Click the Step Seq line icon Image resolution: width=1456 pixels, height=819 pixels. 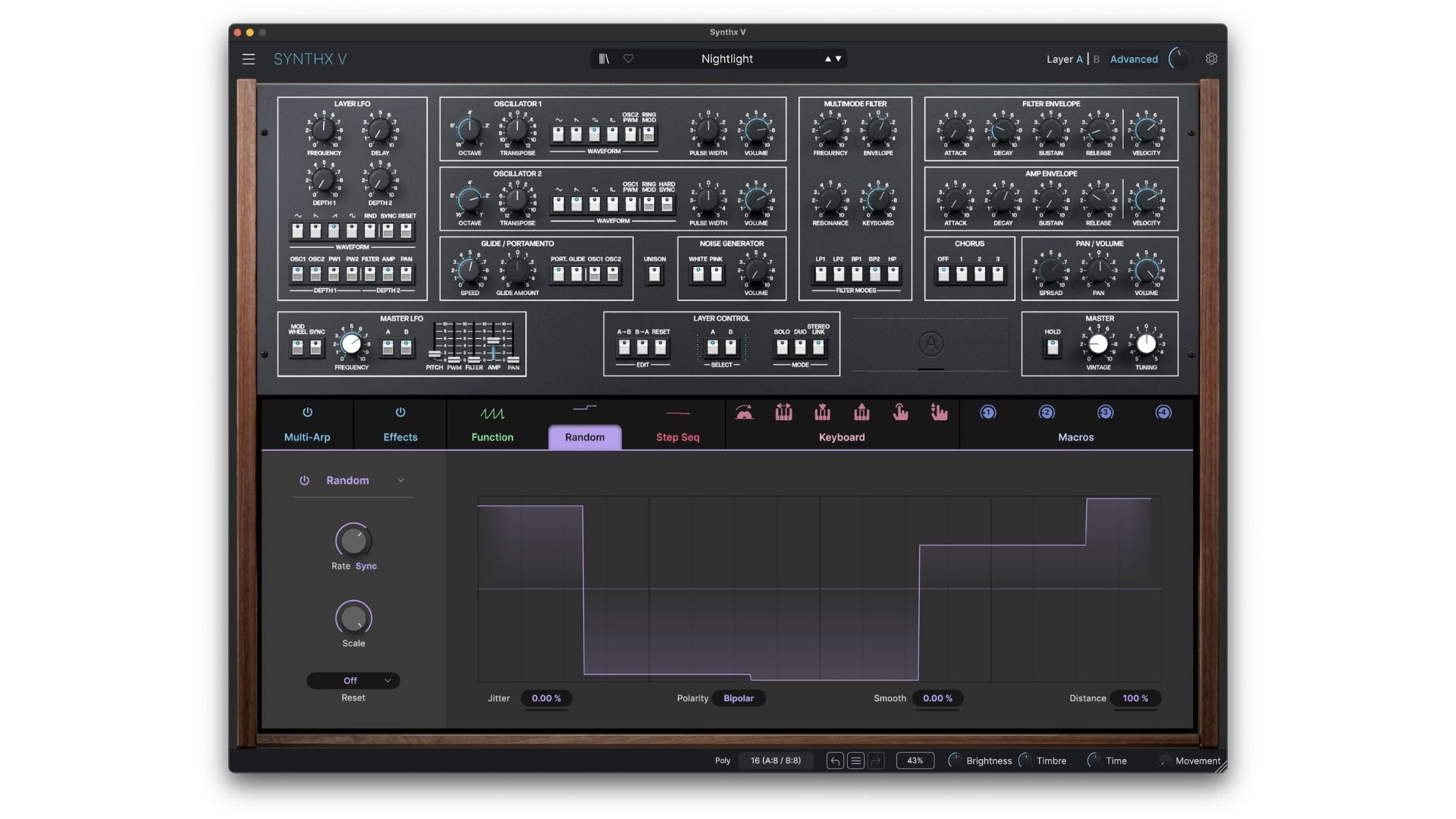point(678,413)
